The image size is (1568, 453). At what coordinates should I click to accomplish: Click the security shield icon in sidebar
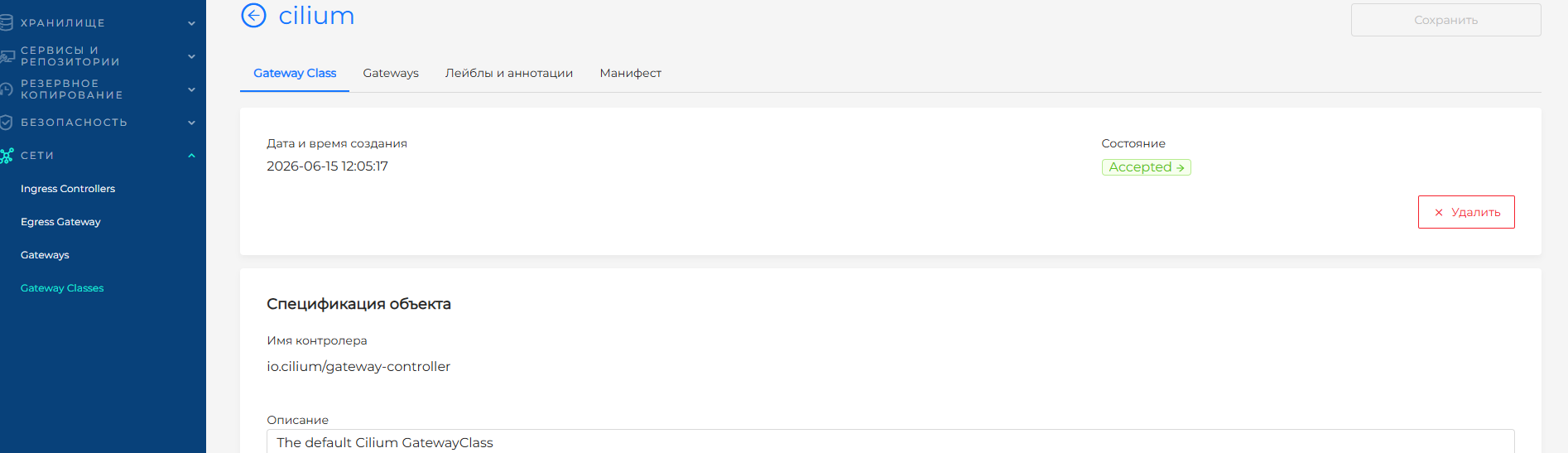coord(6,123)
